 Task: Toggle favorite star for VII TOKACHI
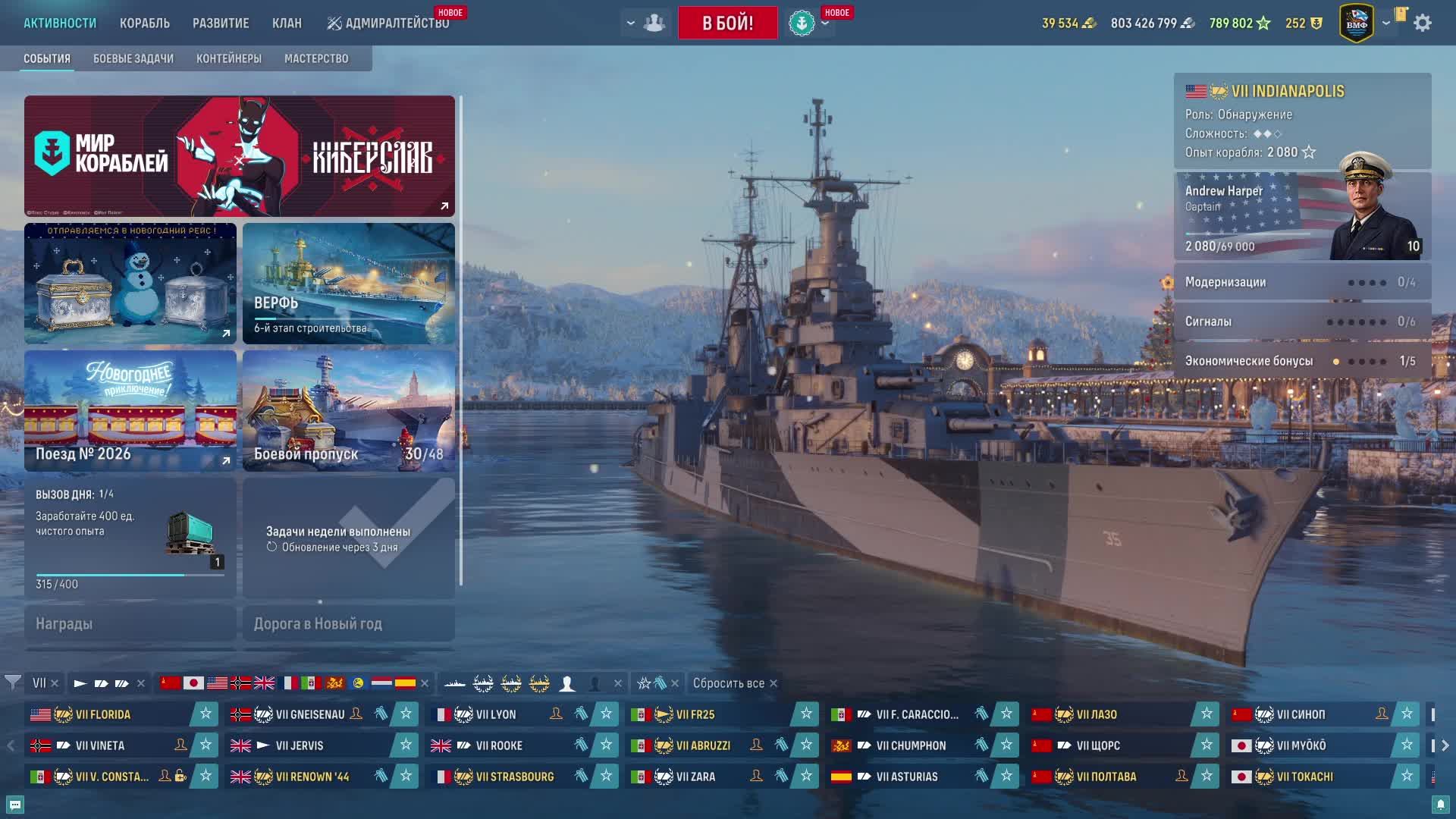[1407, 776]
